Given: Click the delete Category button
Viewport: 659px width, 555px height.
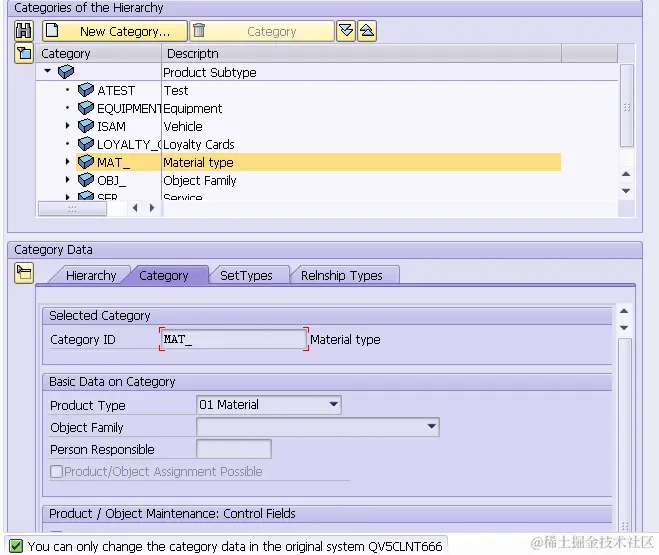Looking at the screenshot, I should 262,31.
